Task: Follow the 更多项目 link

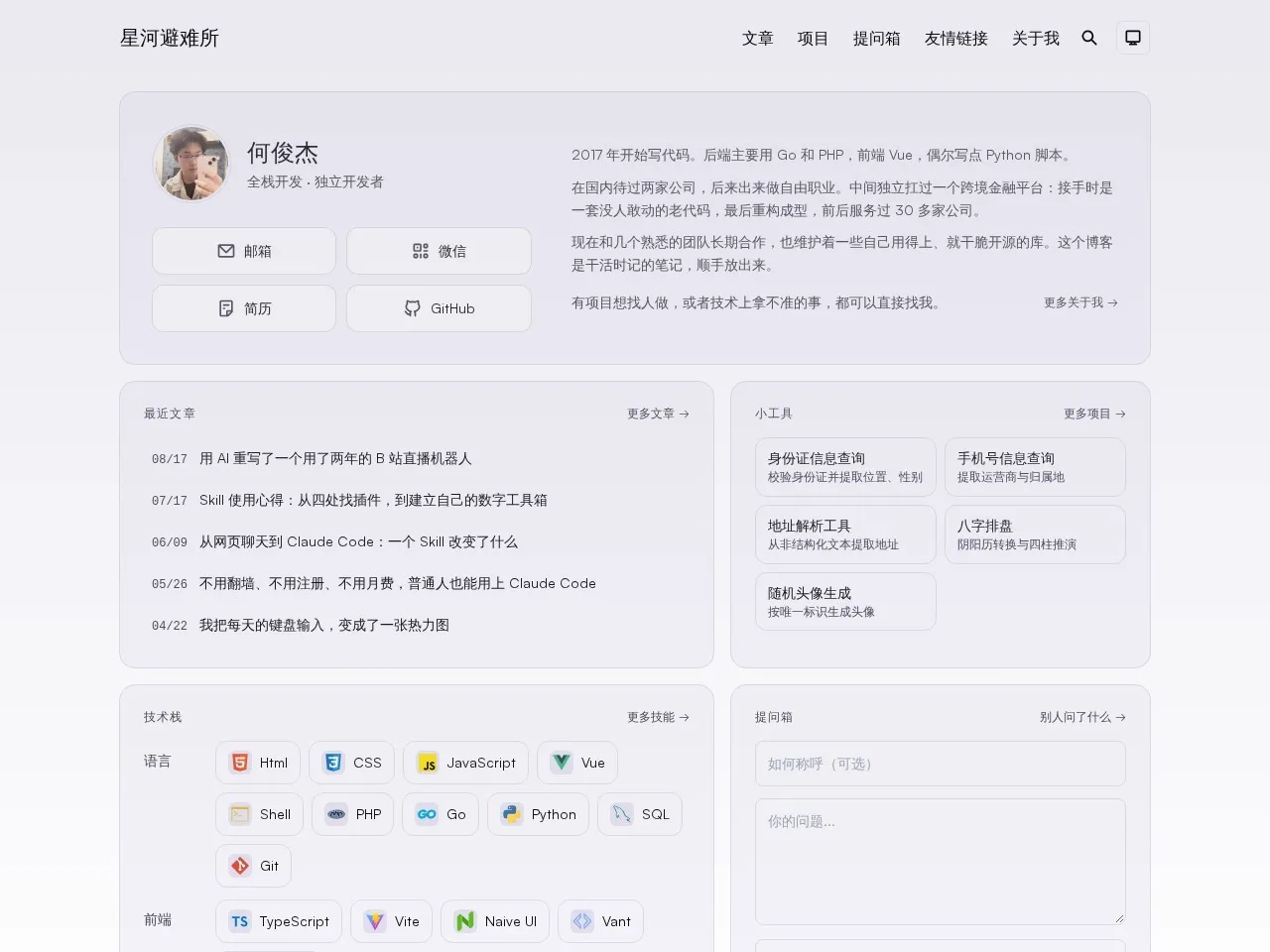Action: tap(1094, 414)
